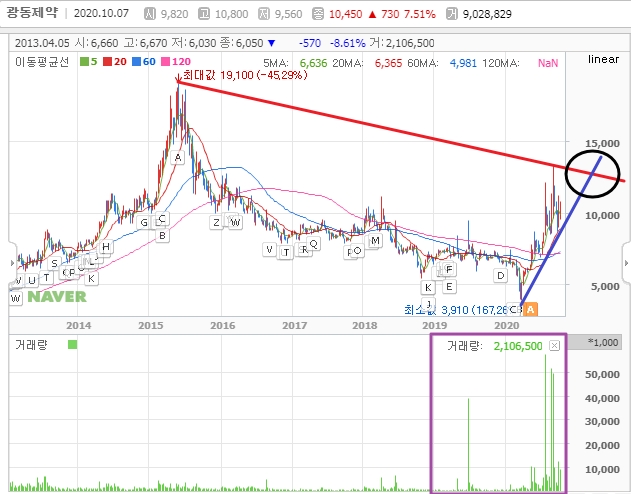631x494 pixels.
Task: Click the closing price 10,450 in header
Action: pos(346,14)
